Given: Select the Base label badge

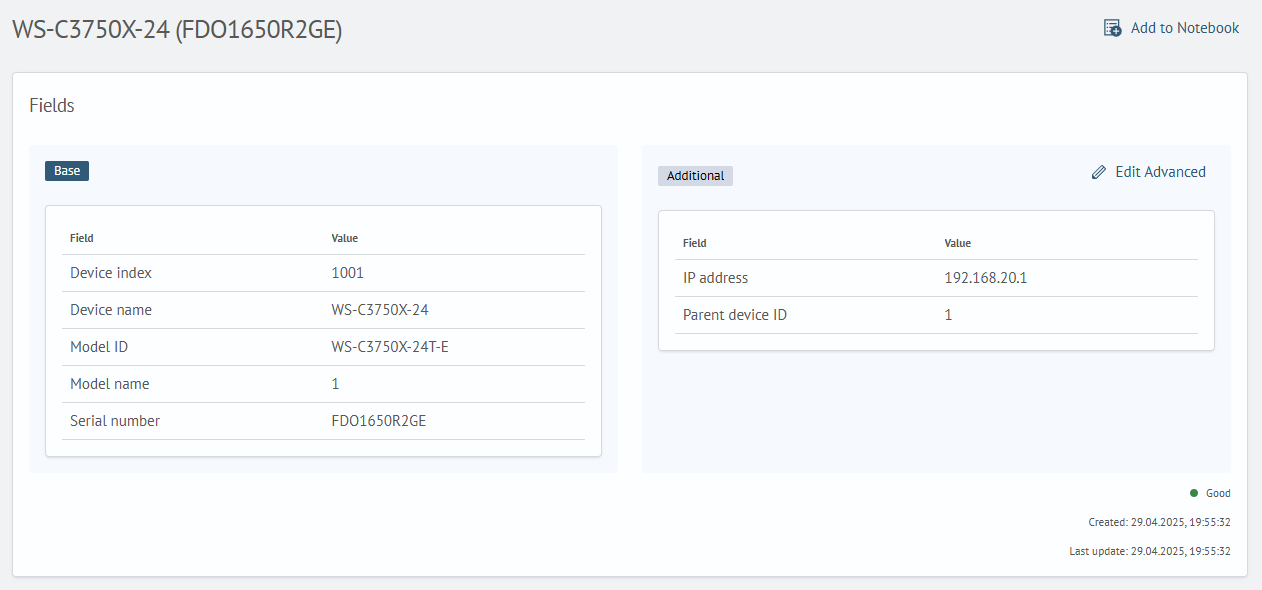Looking at the screenshot, I should click(x=67, y=171).
